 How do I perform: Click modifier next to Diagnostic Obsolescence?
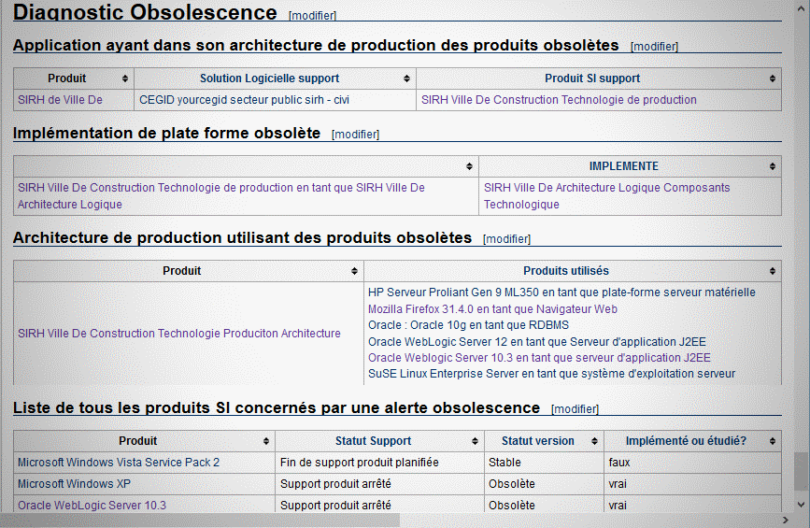(312, 15)
